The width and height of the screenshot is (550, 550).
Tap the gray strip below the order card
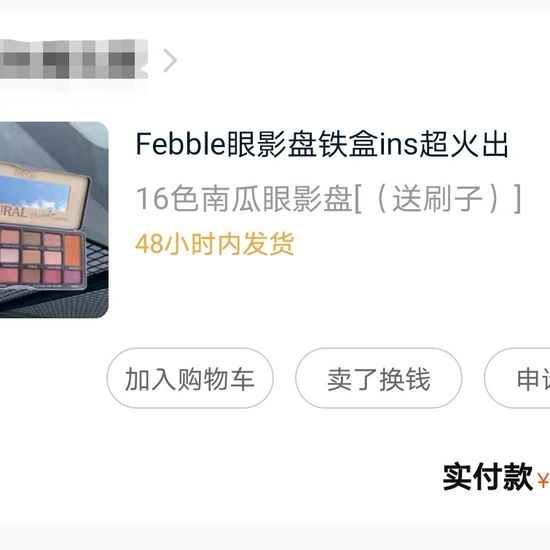[275, 537]
